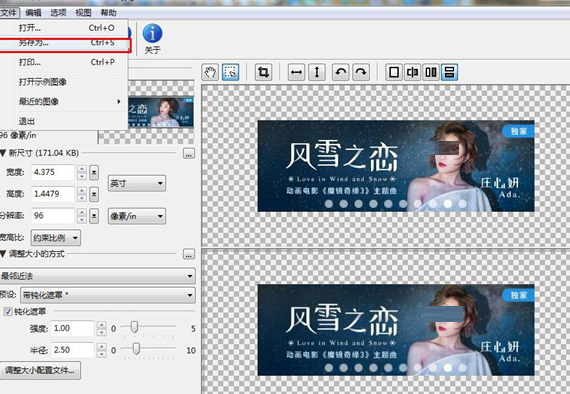Image resolution: width=570 pixels, height=394 pixels.
Task: Click the 高度 height input field
Action: [53, 194]
